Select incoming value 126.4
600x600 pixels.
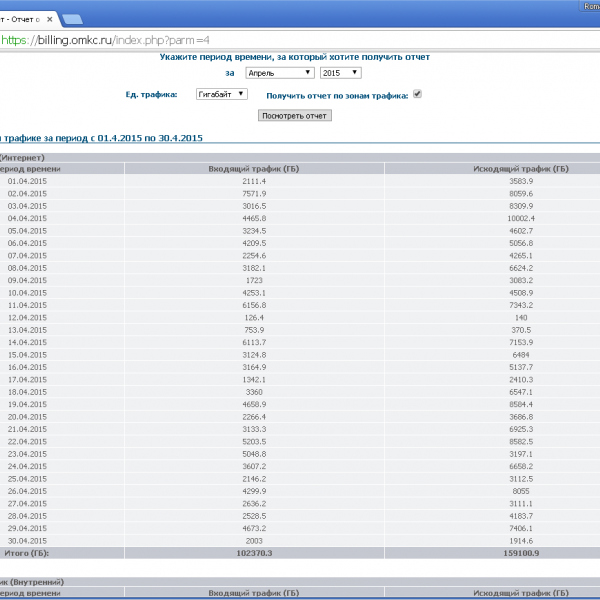254,318
